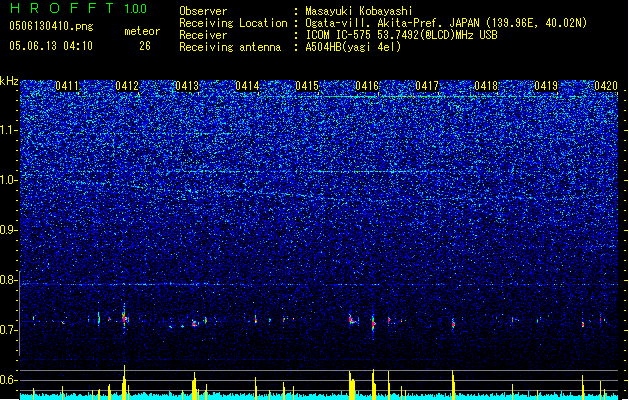Click the HROFFT 1.0.0 title text
The width and height of the screenshot is (629, 400).
(x=78, y=8)
